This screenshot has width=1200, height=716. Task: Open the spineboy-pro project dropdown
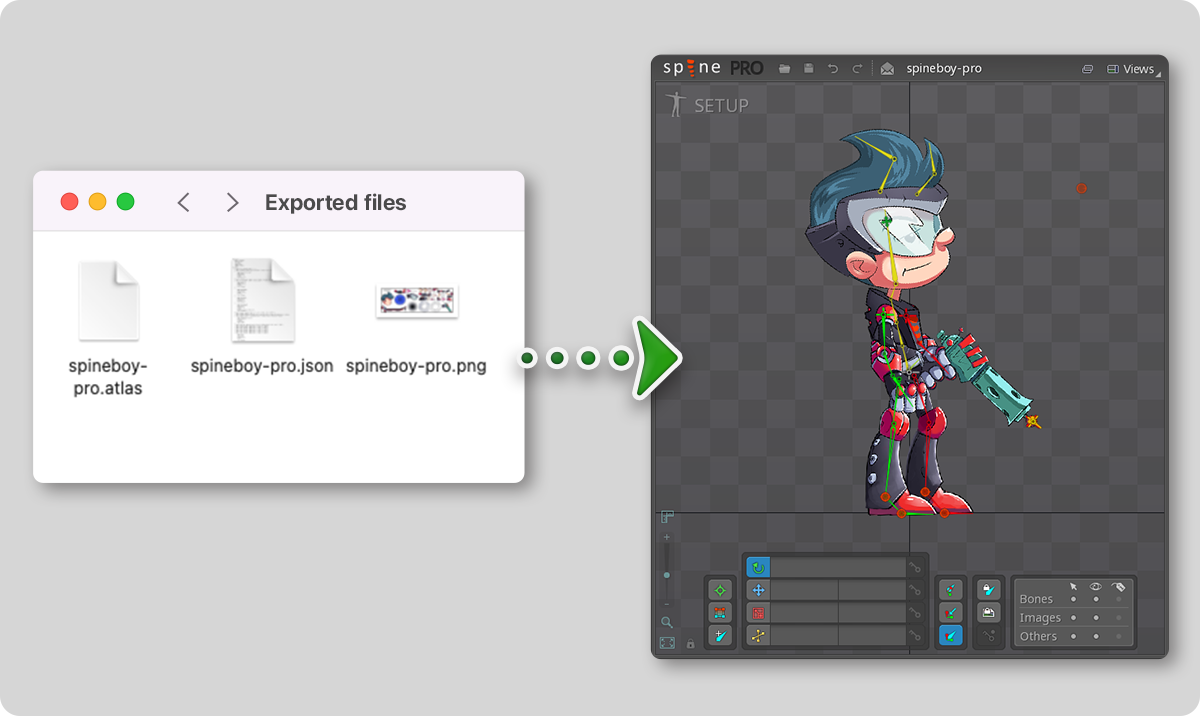[x=942, y=69]
